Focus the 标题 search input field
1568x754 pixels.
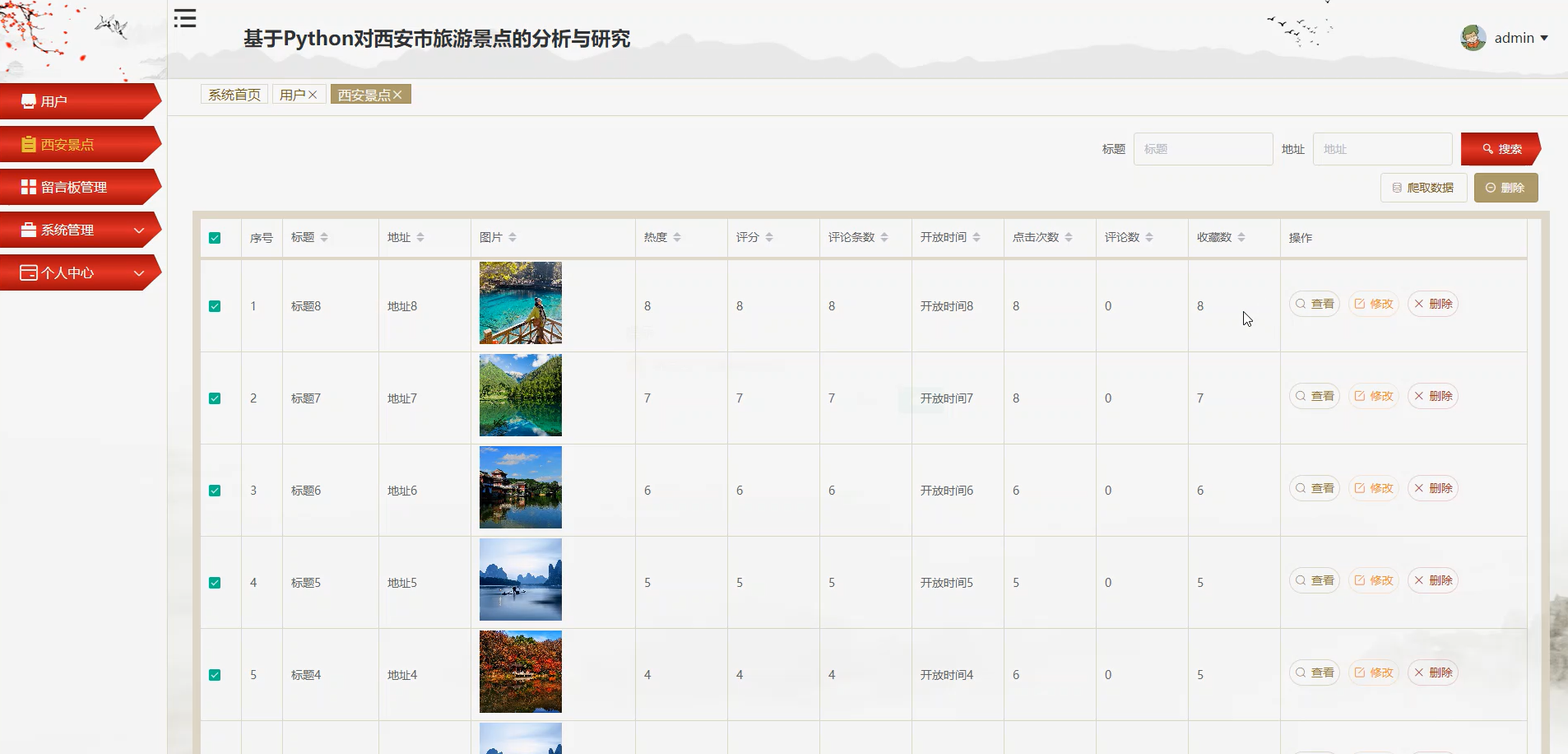coord(1203,149)
